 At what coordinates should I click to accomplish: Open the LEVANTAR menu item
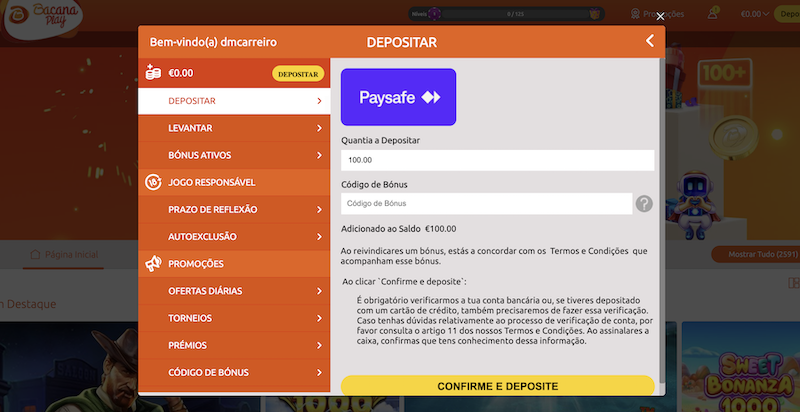[234, 128]
